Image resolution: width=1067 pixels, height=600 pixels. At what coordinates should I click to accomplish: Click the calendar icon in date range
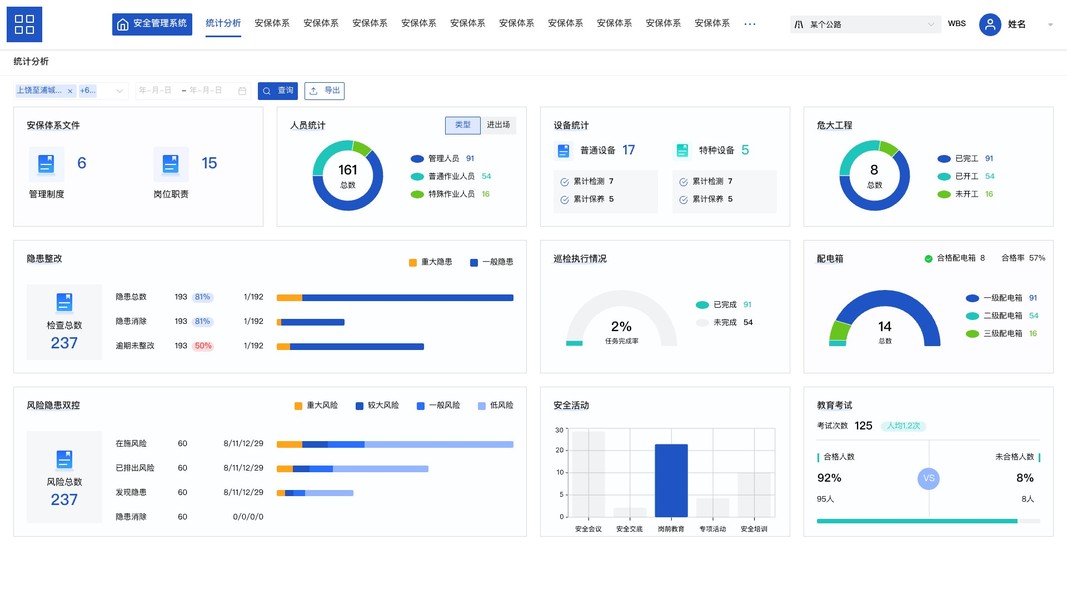pos(242,90)
